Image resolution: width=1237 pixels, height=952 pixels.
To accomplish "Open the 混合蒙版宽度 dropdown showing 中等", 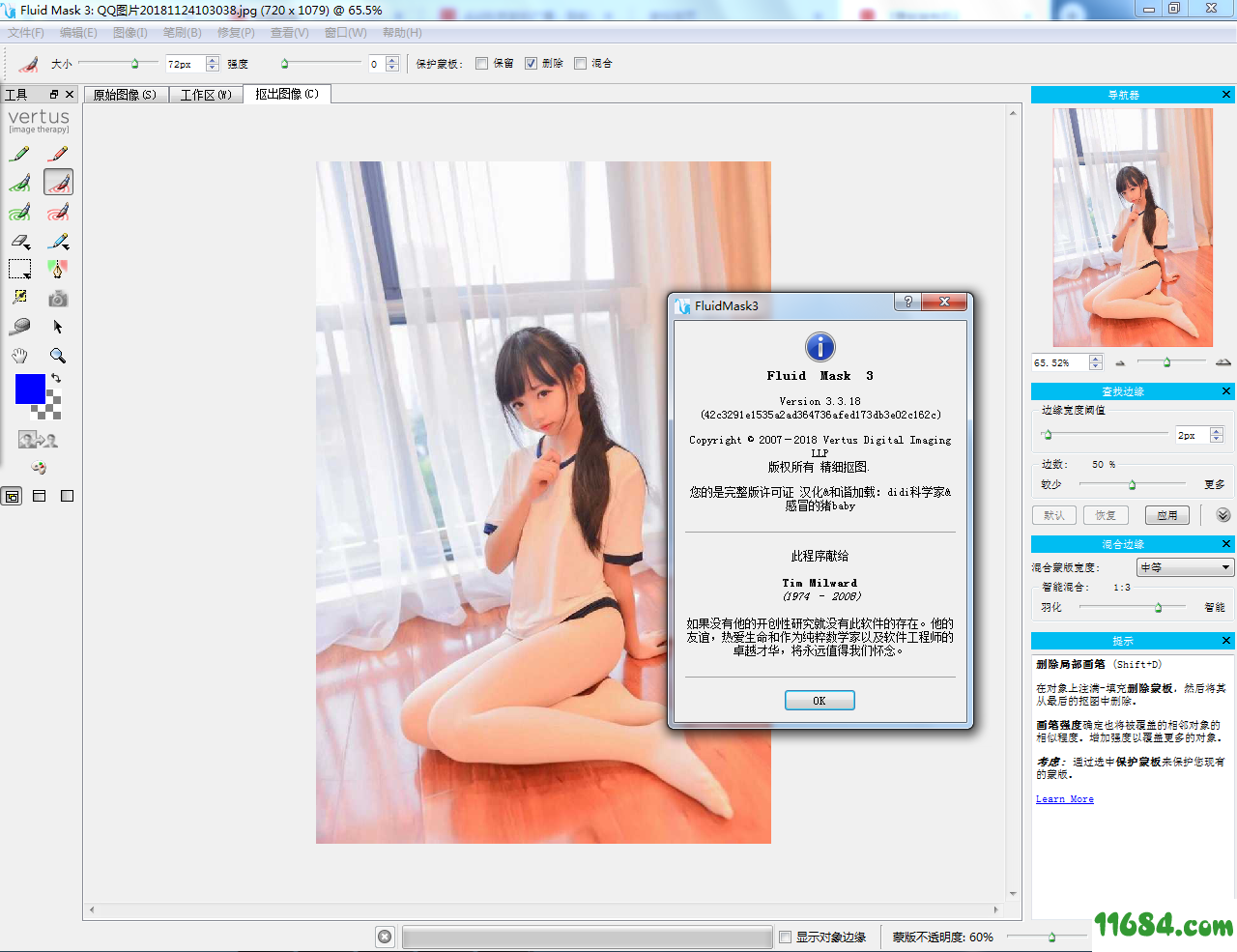I will pyautogui.click(x=1185, y=567).
